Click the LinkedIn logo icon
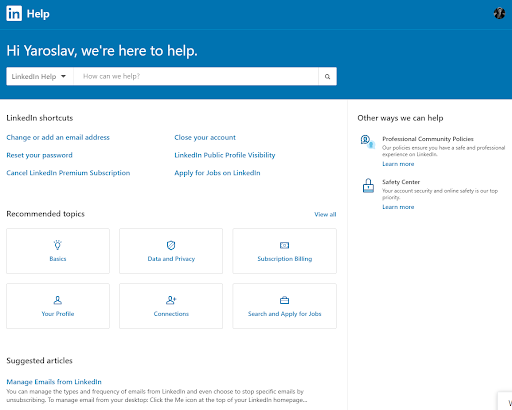Screen dimensions: 512x410 click(14, 13)
